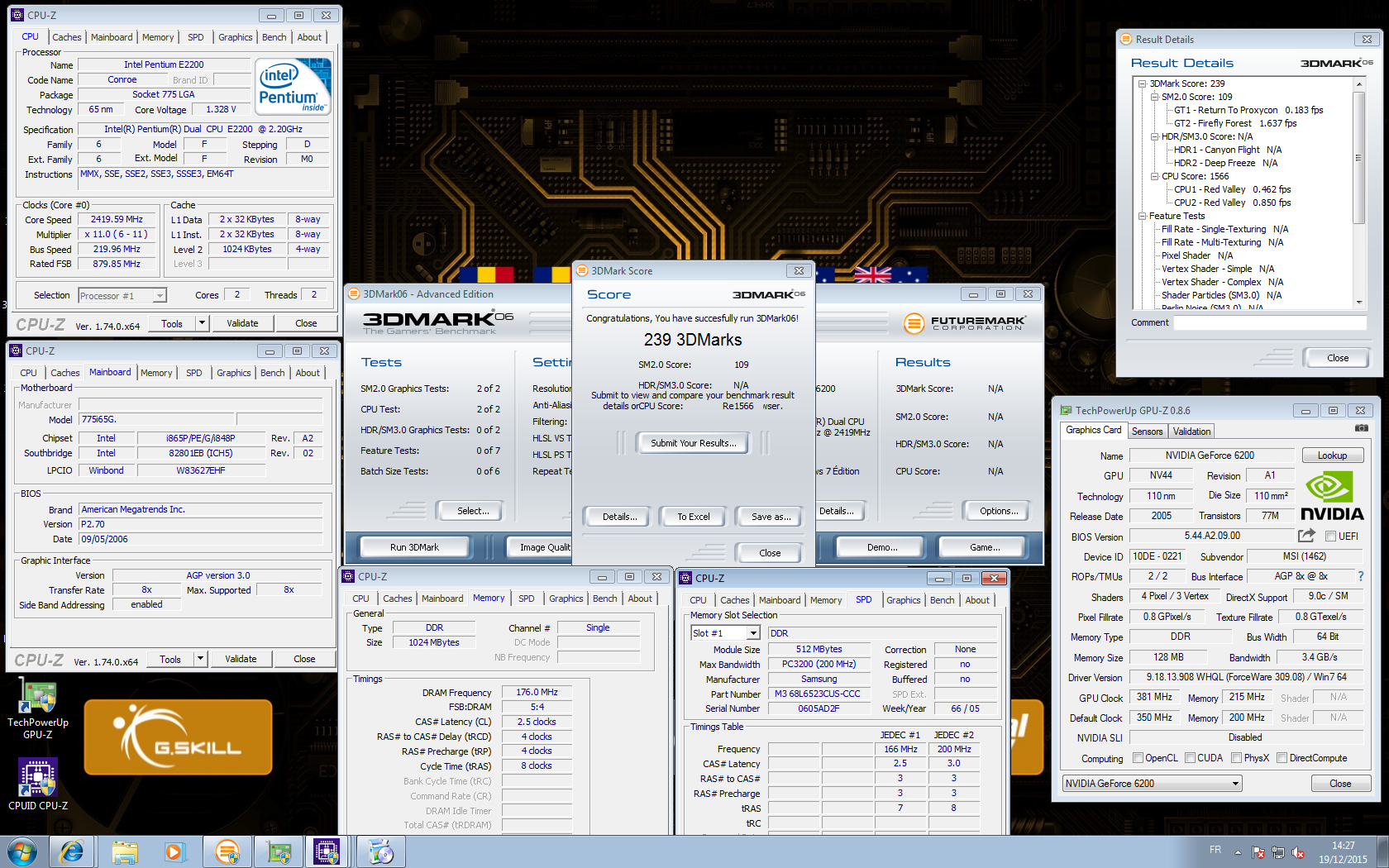
Task: Toggle the PhysX checkbox
Action: click(1236, 758)
